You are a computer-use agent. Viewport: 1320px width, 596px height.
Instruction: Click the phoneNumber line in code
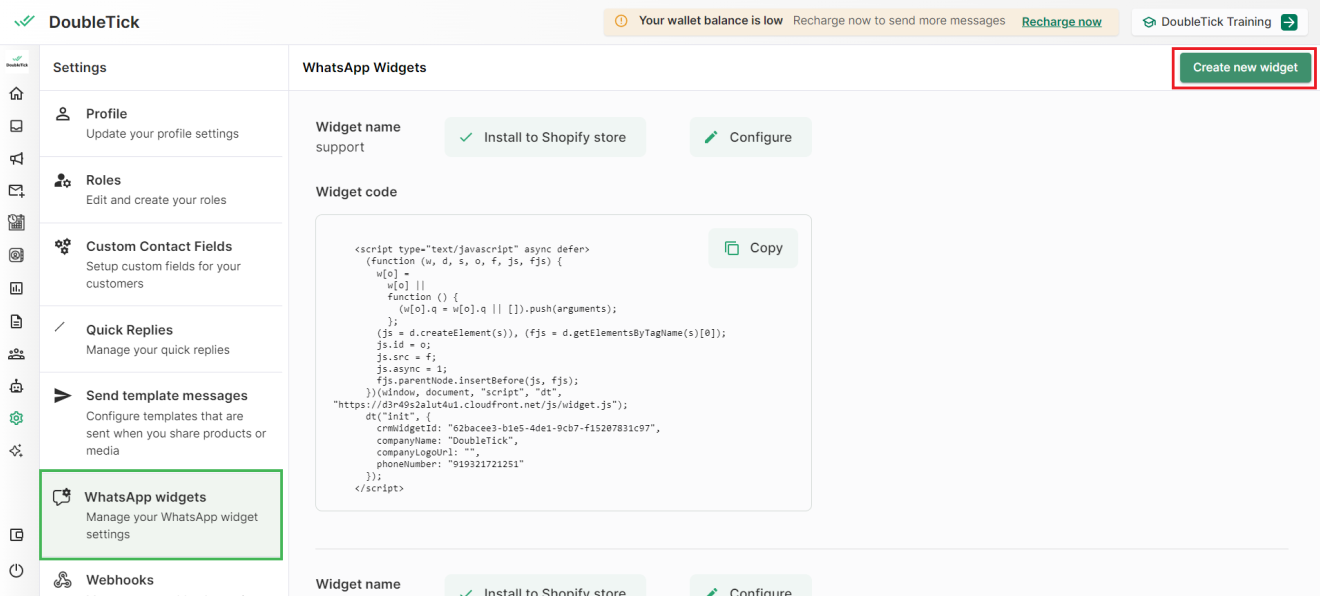tap(450, 464)
